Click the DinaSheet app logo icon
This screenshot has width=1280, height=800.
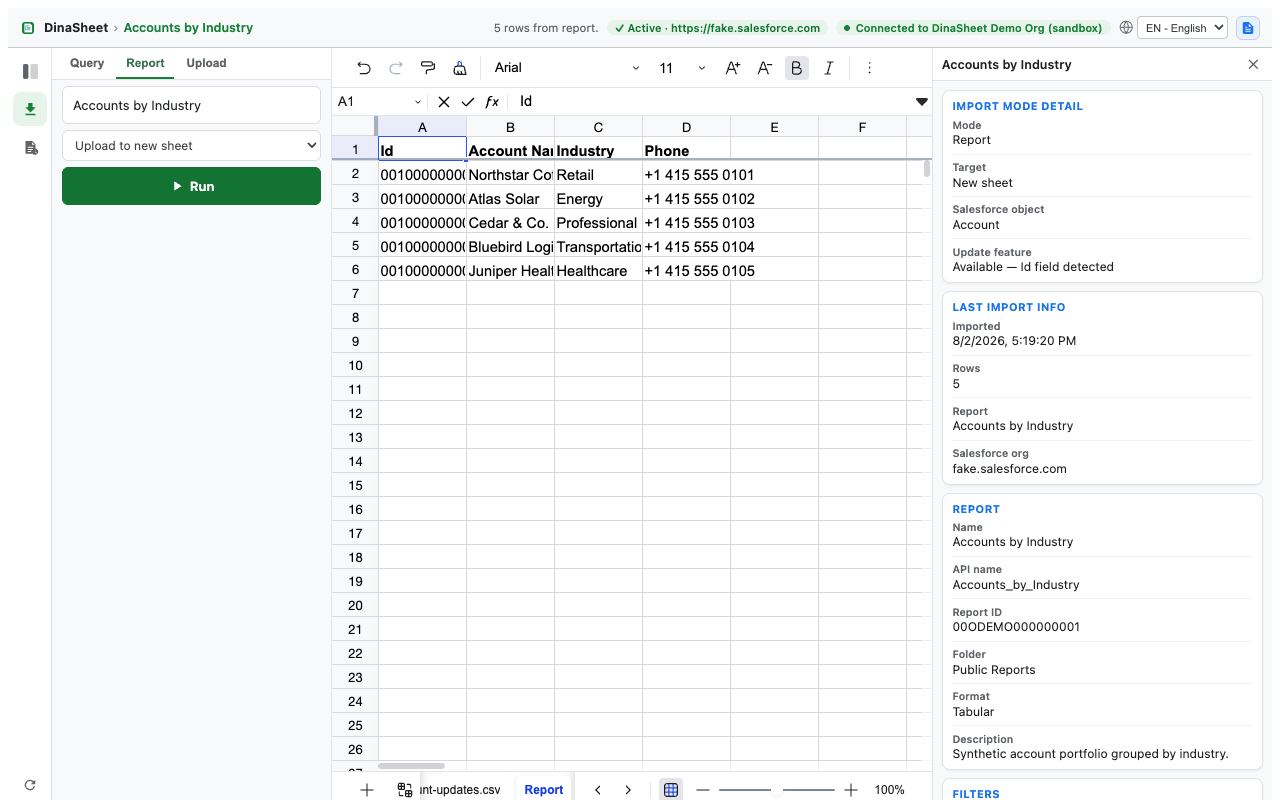click(x=28, y=28)
